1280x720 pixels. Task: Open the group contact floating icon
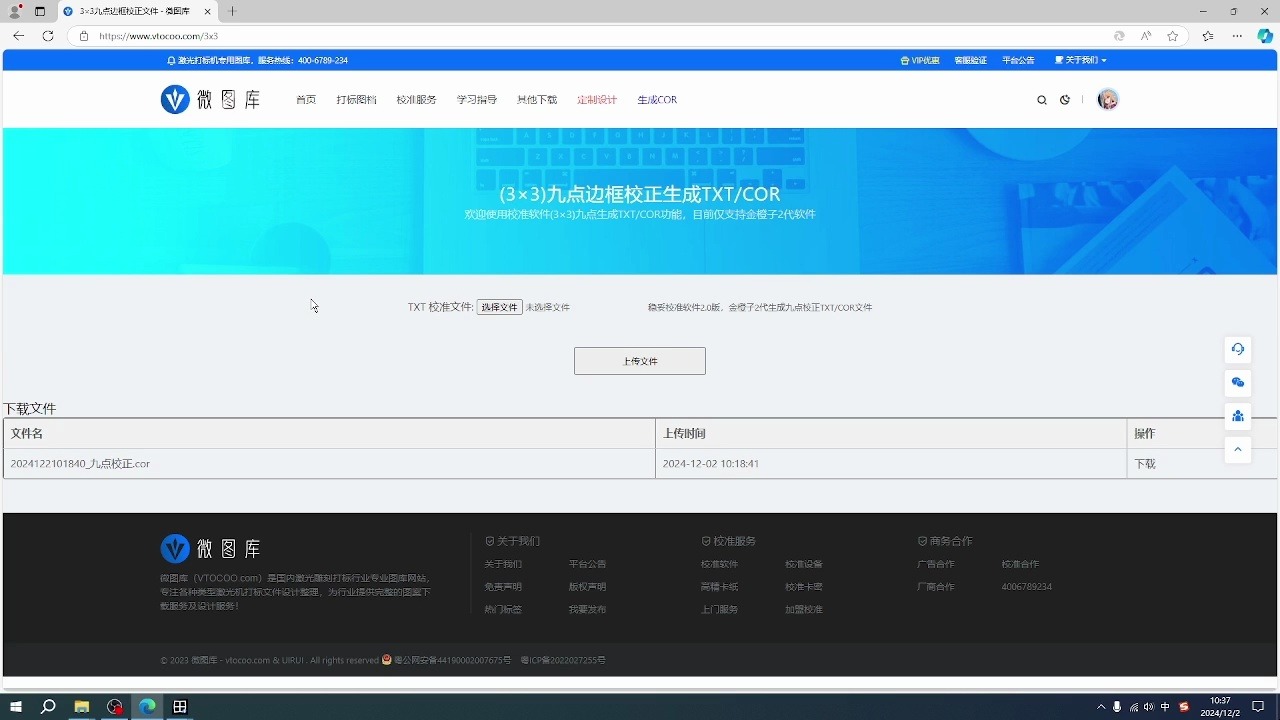click(x=1238, y=416)
